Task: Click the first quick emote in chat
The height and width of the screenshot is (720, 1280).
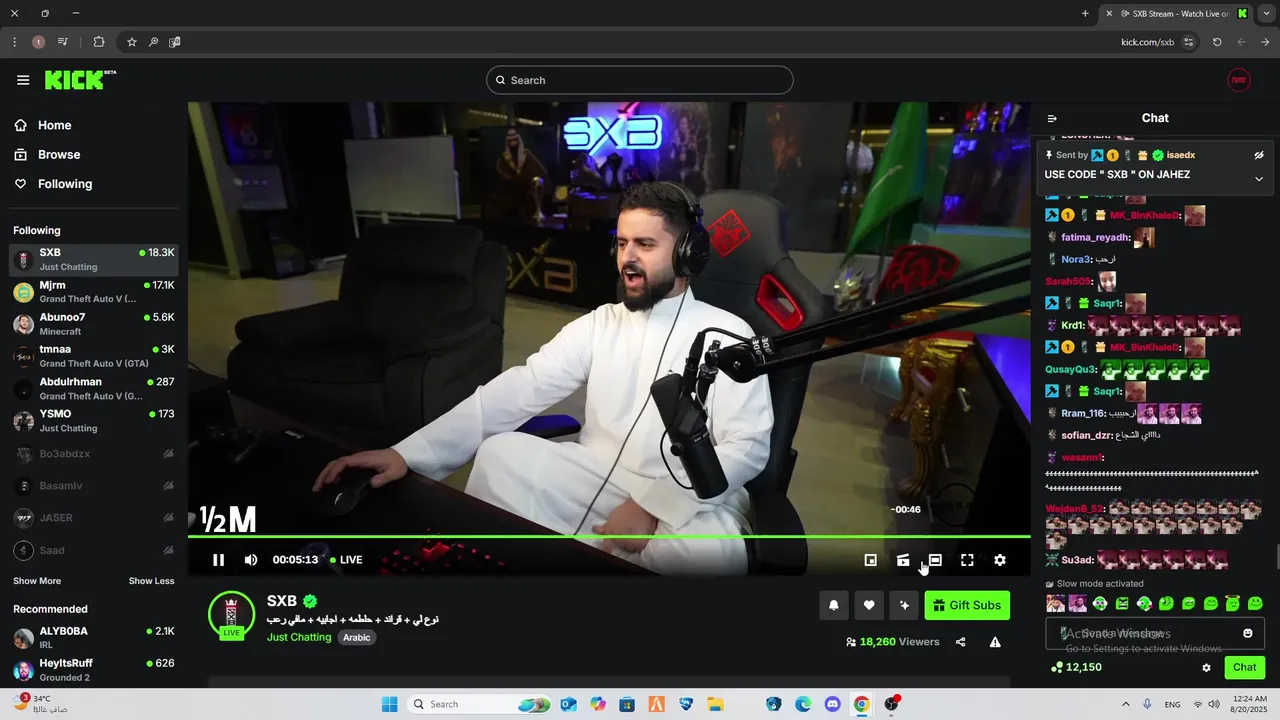Action: pos(1055,604)
